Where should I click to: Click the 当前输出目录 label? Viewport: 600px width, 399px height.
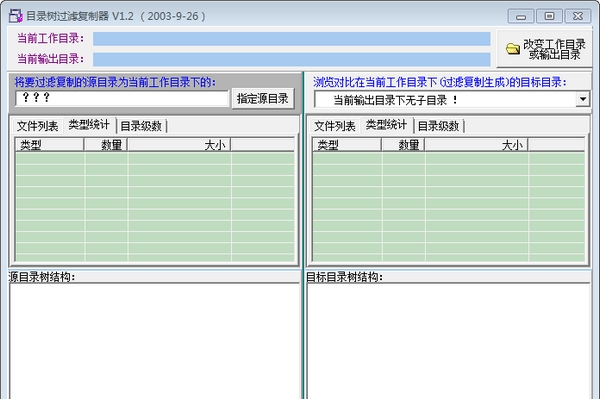(x=51, y=59)
